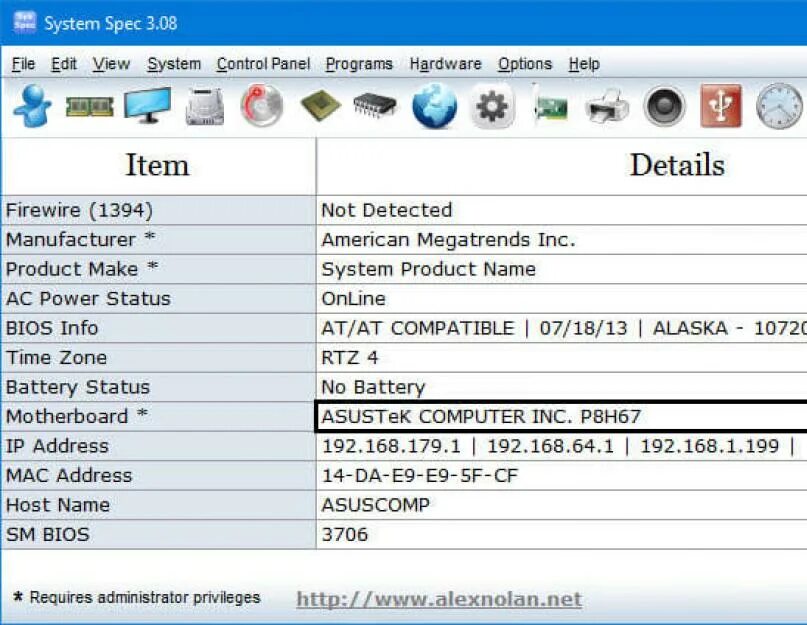Click the gear settings icon
Screen dimensions: 807x625
coord(493,106)
